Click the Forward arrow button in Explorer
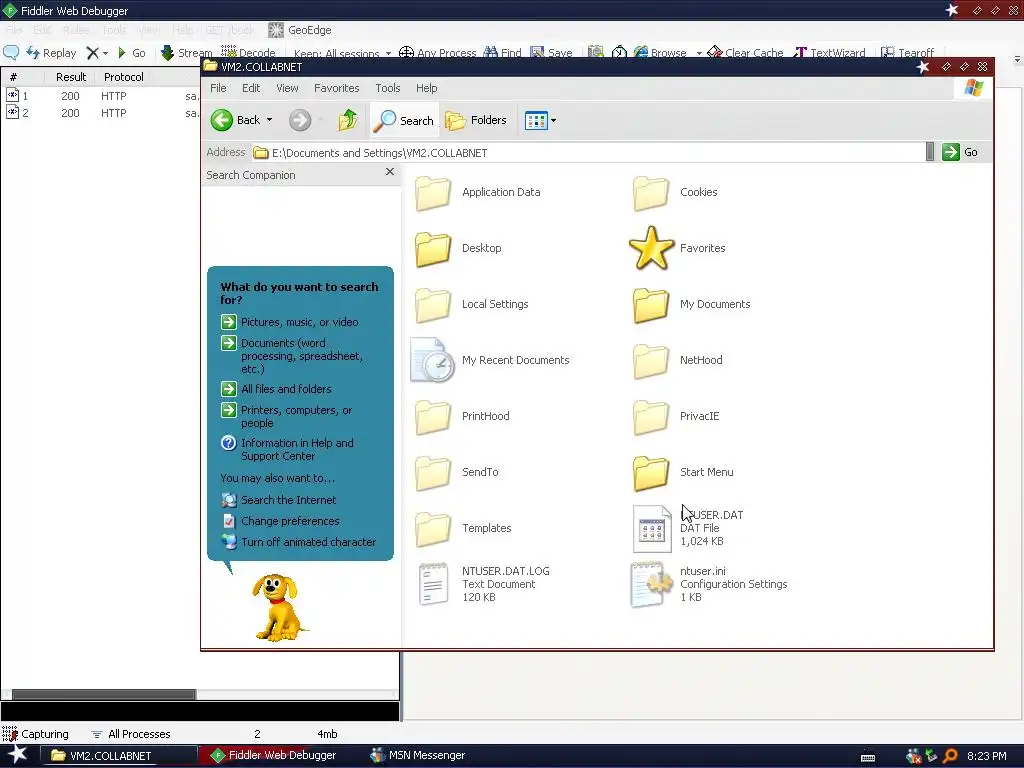1024x768 pixels. point(300,120)
